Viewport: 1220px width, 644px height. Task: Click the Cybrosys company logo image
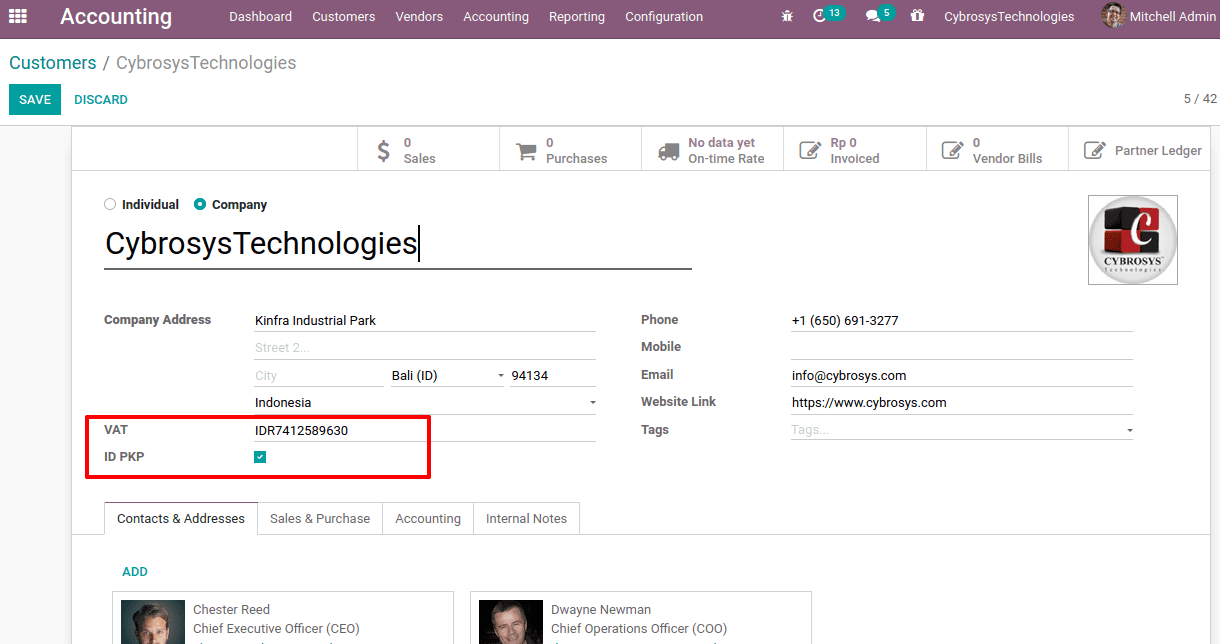(x=1133, y=240)
